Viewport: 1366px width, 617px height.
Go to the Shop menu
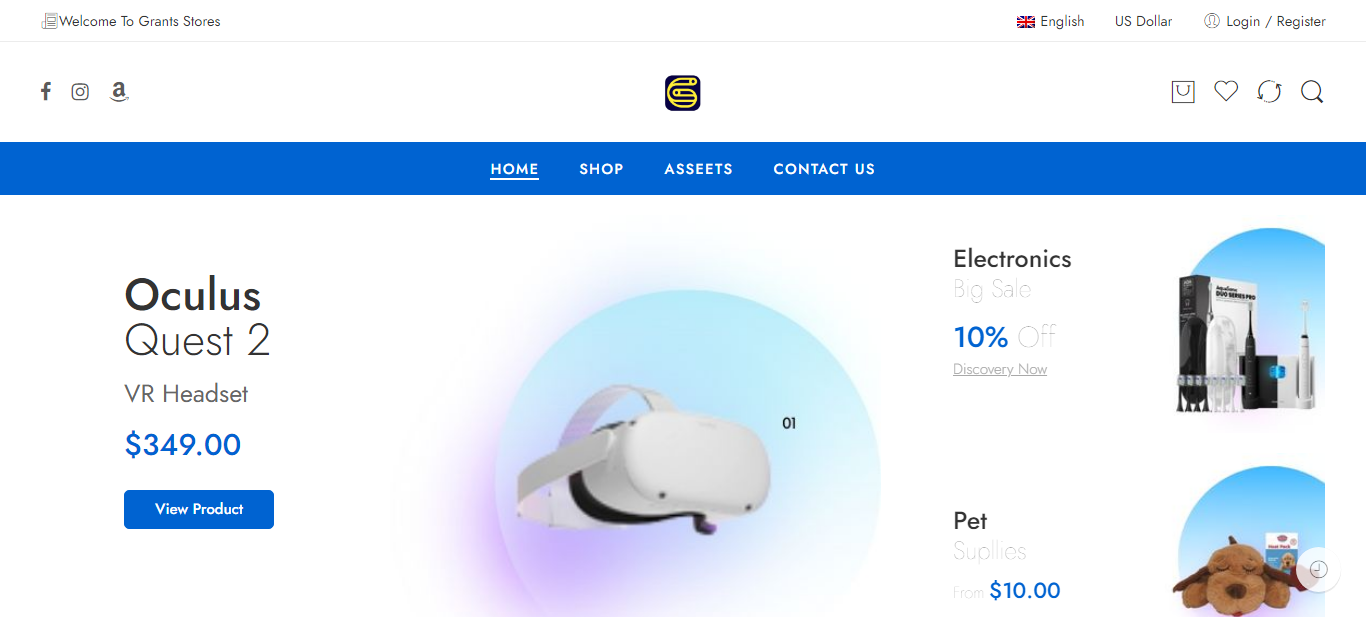pyautogui.click(x=601, y=169)
